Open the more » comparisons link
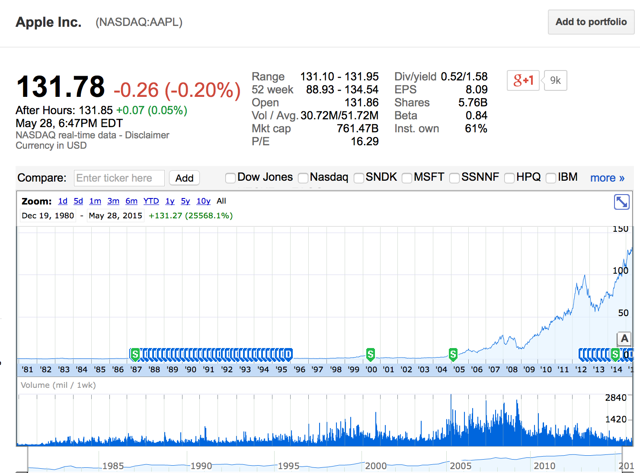 click(x=607, y=178)
